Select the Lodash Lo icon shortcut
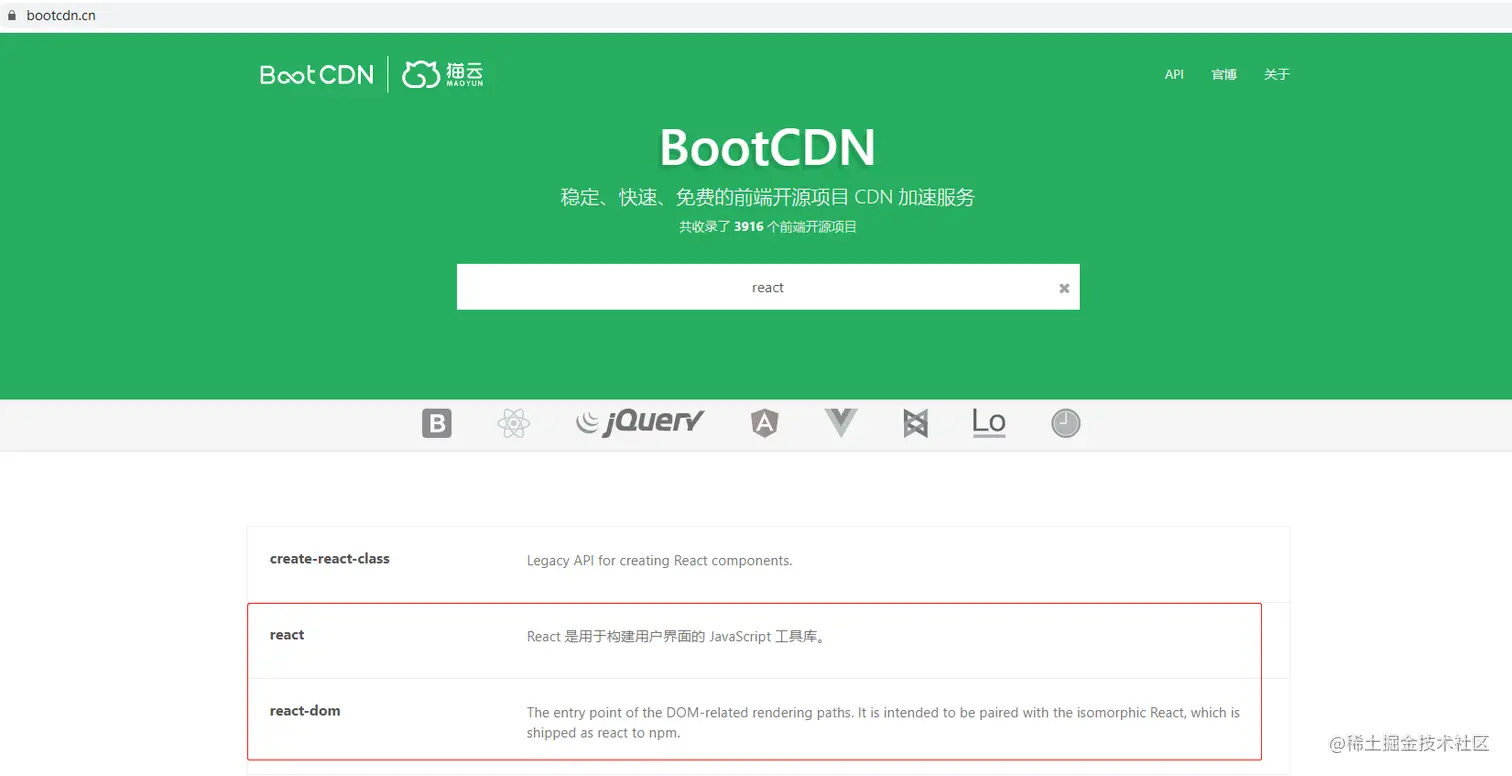1512x776 pixels. [x=989, y=423]
